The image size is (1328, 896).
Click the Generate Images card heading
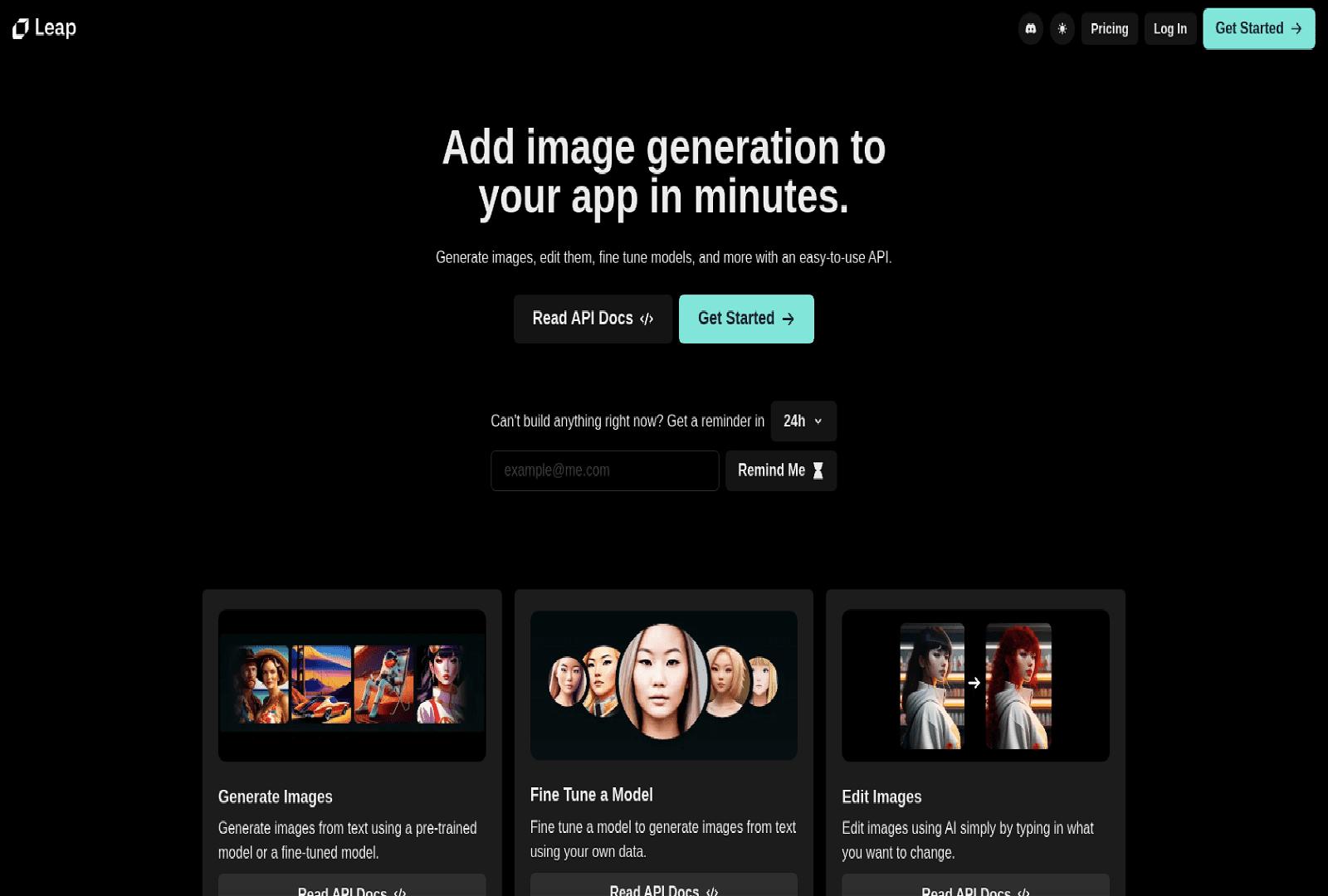pos(275,797)
